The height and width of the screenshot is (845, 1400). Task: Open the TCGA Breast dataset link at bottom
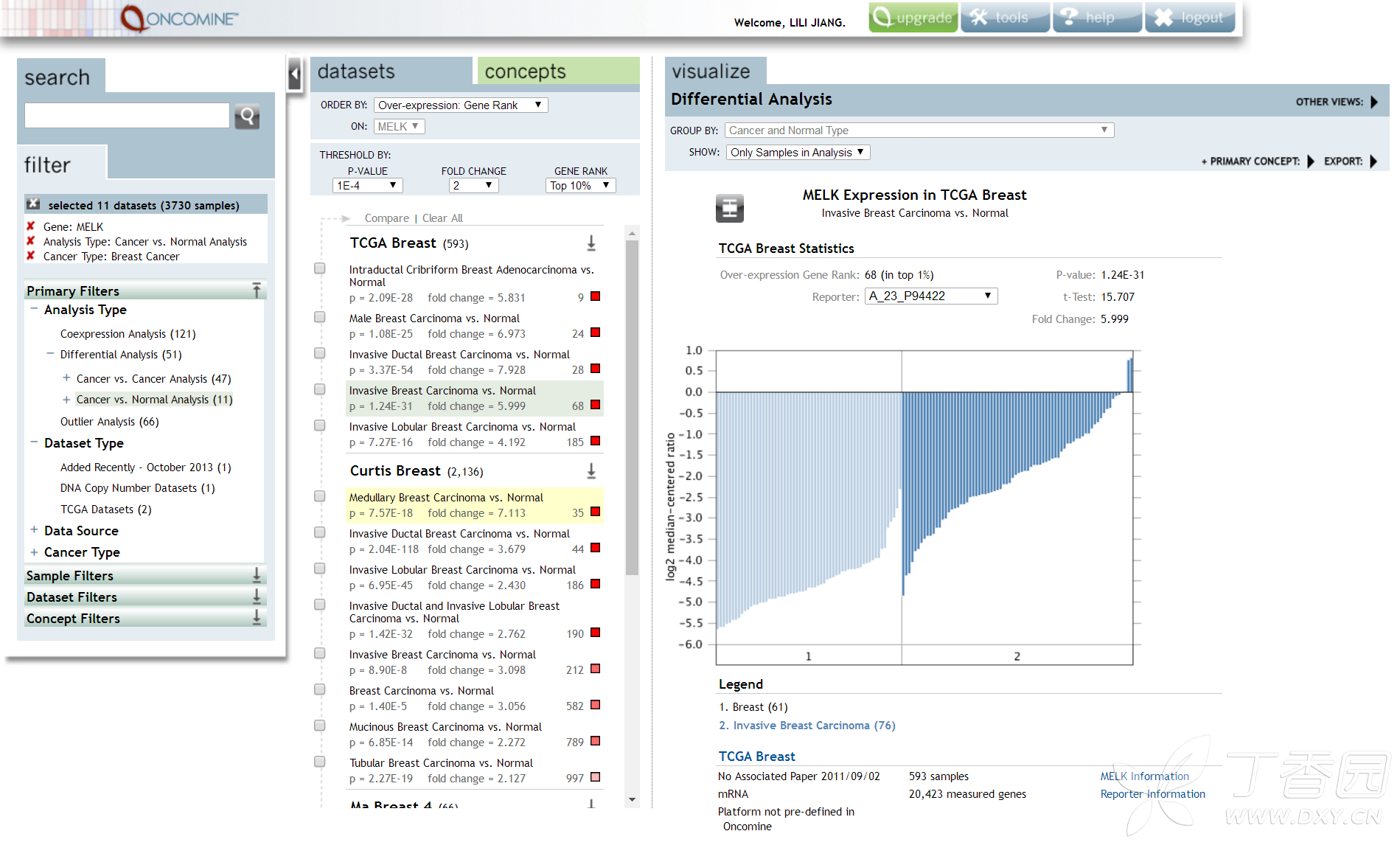point(756,756)
